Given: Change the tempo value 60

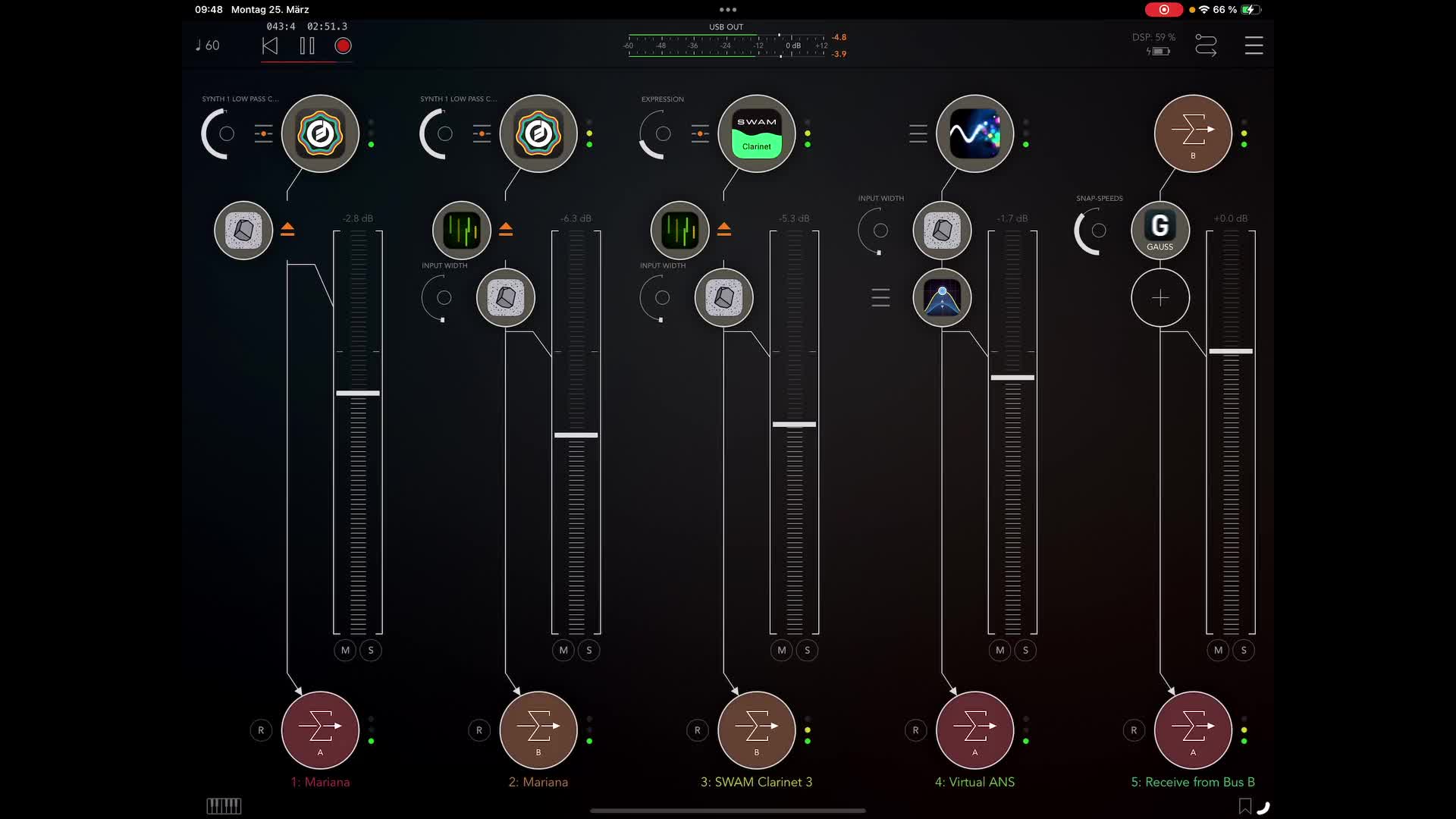Looking at the screenshot, I should (208, 45).
